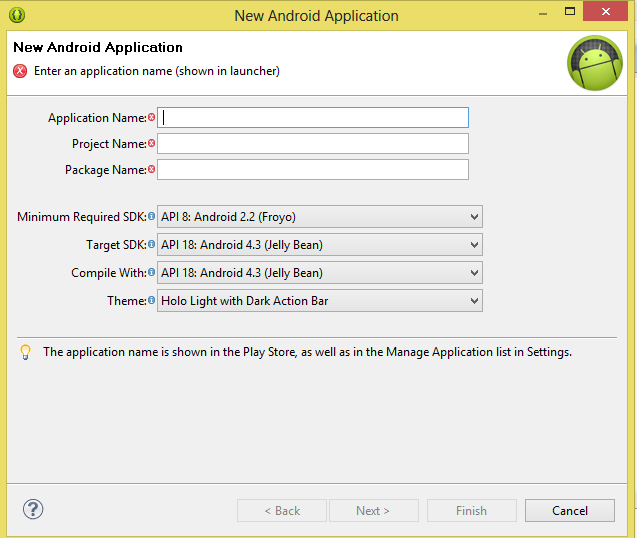Click the 'Minimum Required SDK:' label

(x=82, y=217)
